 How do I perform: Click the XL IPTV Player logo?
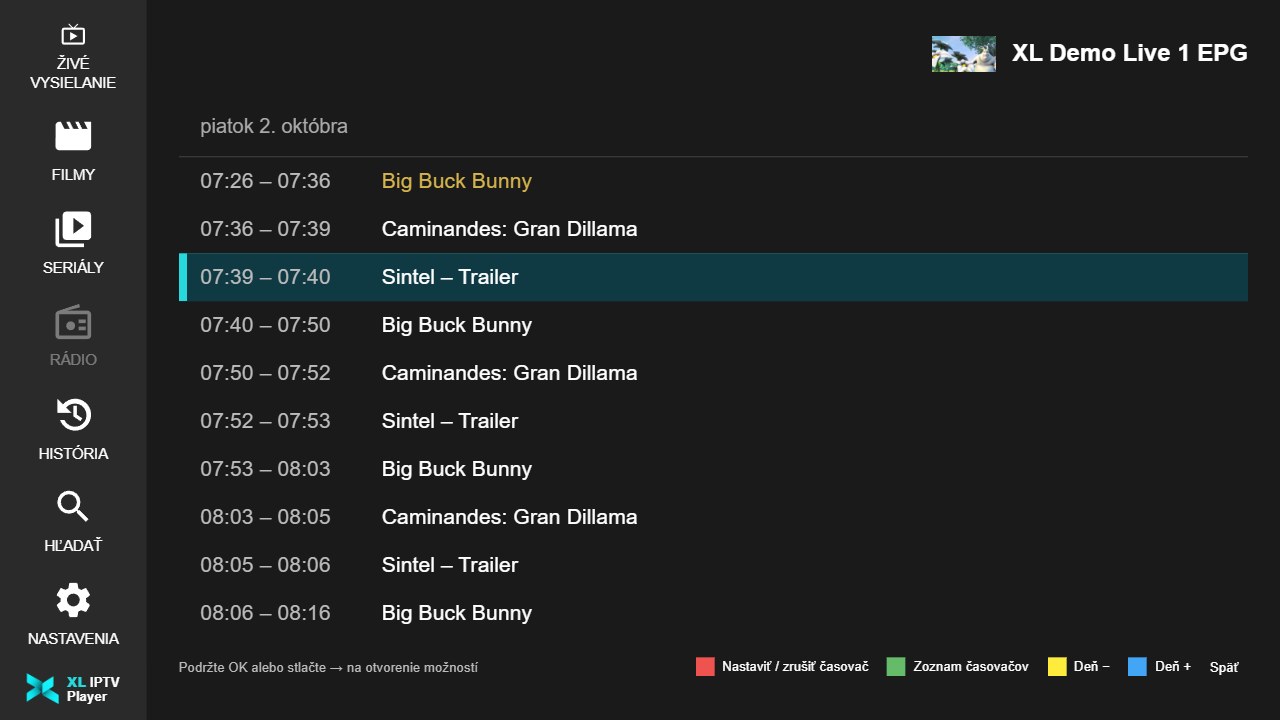pyautogui.click(x=73, y=688)
